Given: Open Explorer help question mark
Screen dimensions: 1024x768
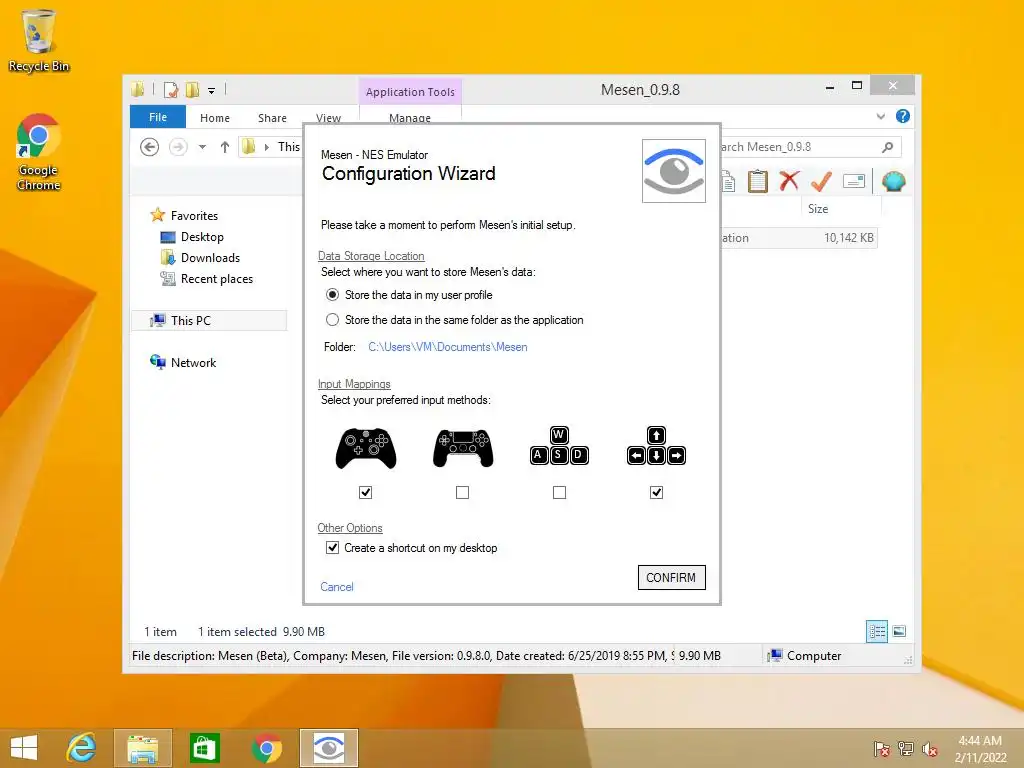Looking at the screenshot, I should coord(903,116).
